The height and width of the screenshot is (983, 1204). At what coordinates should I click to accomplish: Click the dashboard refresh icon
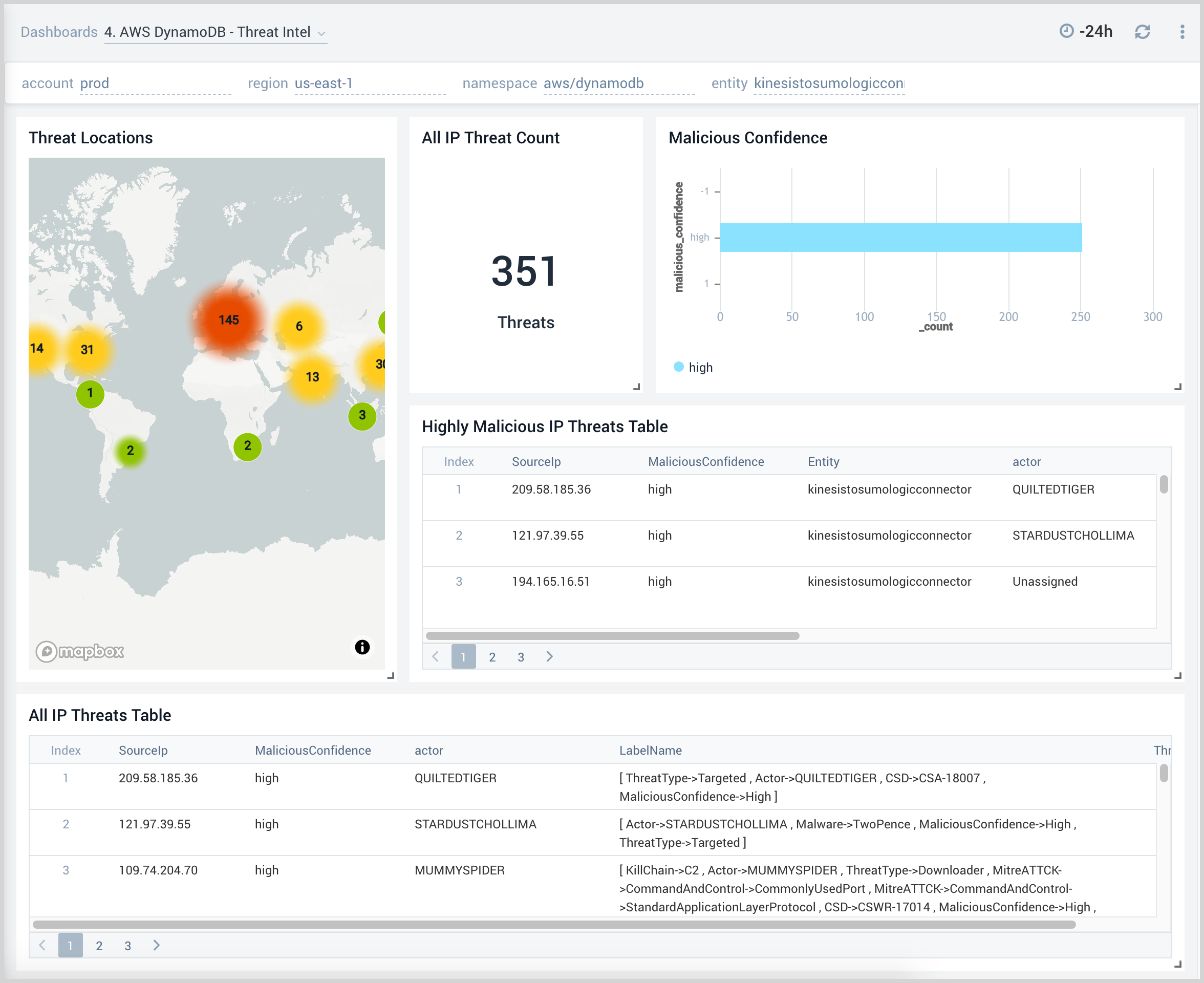coord(1142,32)
